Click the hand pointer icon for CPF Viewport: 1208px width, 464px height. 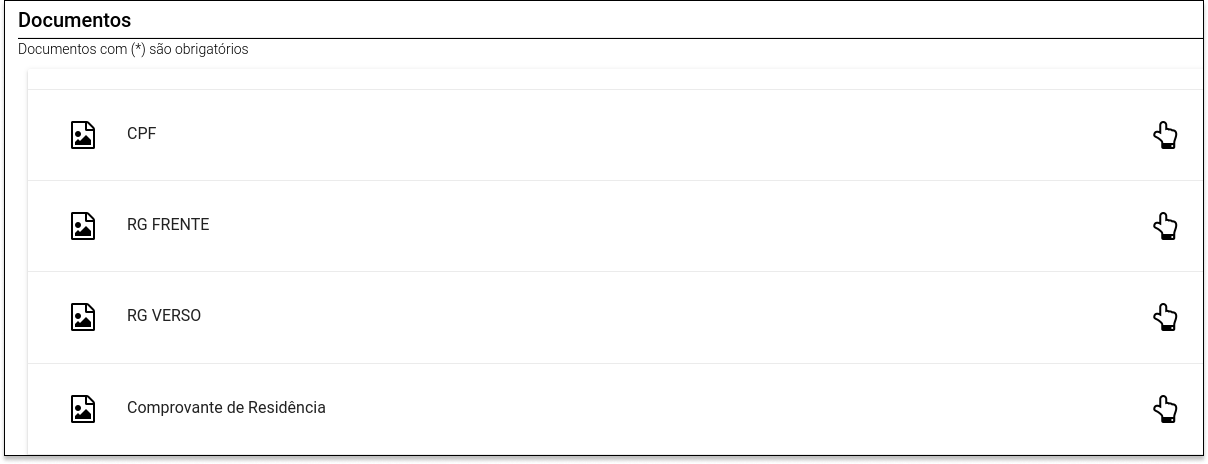(1165, 135)
